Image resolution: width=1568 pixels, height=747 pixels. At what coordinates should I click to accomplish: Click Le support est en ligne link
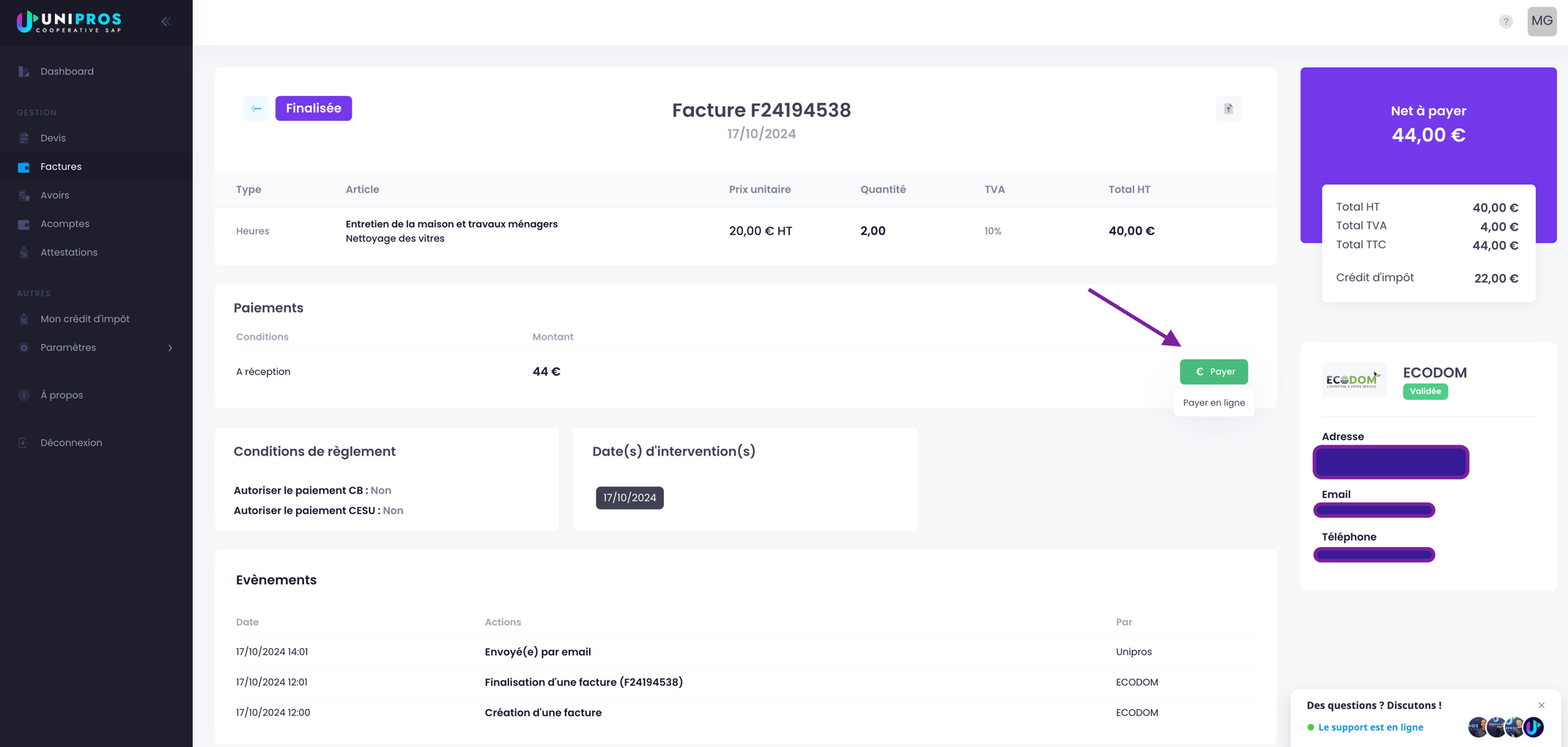(1369, 727)
